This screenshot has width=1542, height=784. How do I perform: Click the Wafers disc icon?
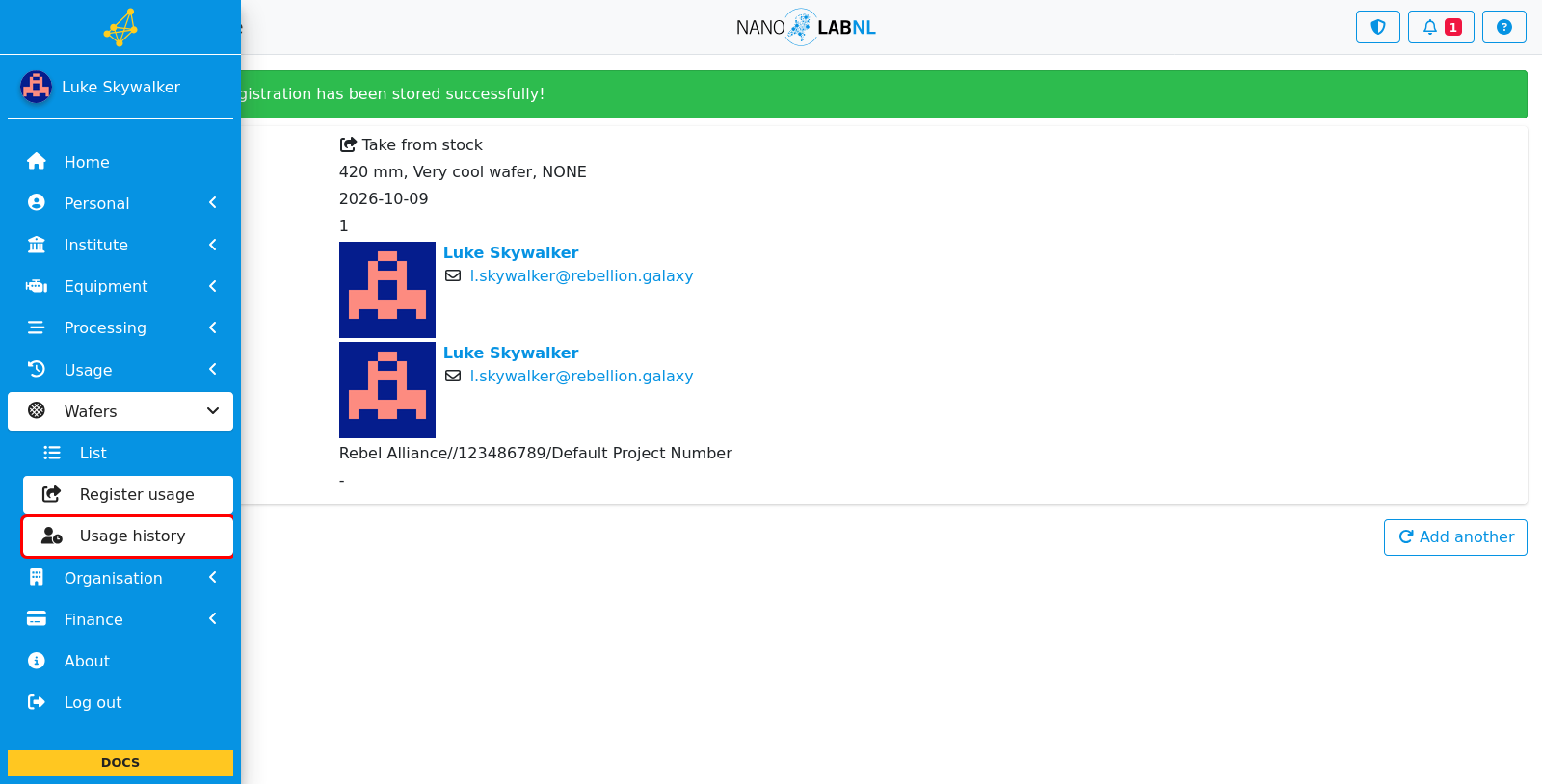37,411
